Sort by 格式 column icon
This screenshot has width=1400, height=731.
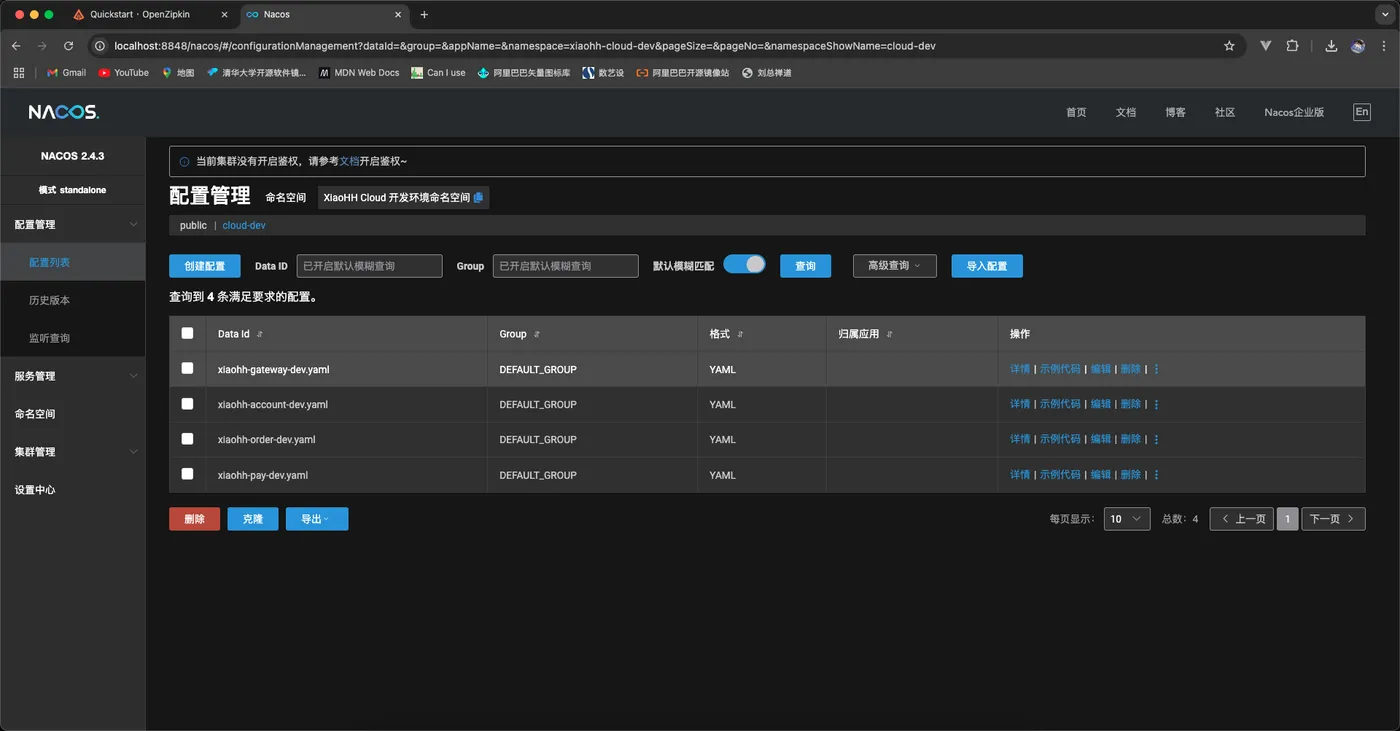coord(740,334)
